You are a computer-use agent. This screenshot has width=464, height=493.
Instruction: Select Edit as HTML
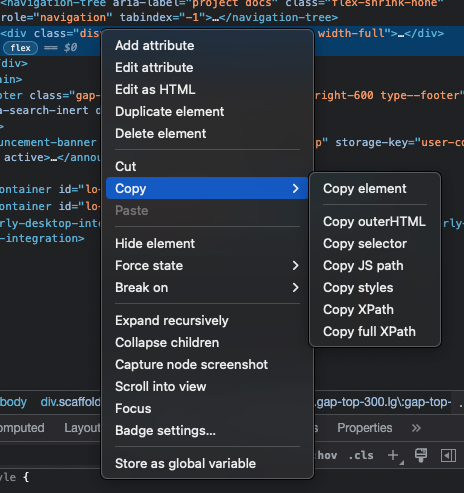pyautogui.click(x=155, y=90)
